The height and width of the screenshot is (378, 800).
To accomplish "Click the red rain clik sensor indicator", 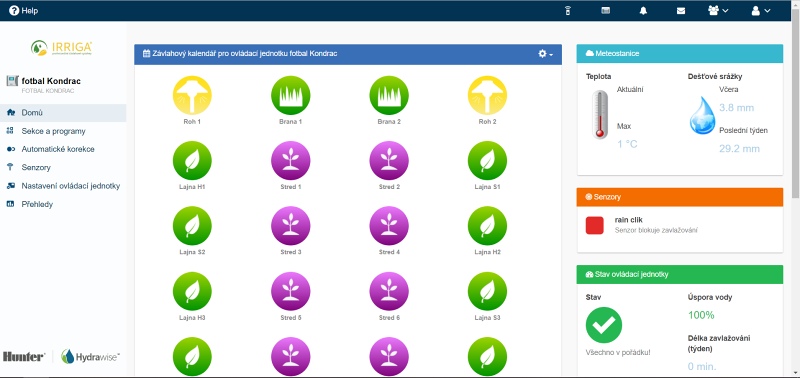I will pyautogui.click(x=594, y=225).
